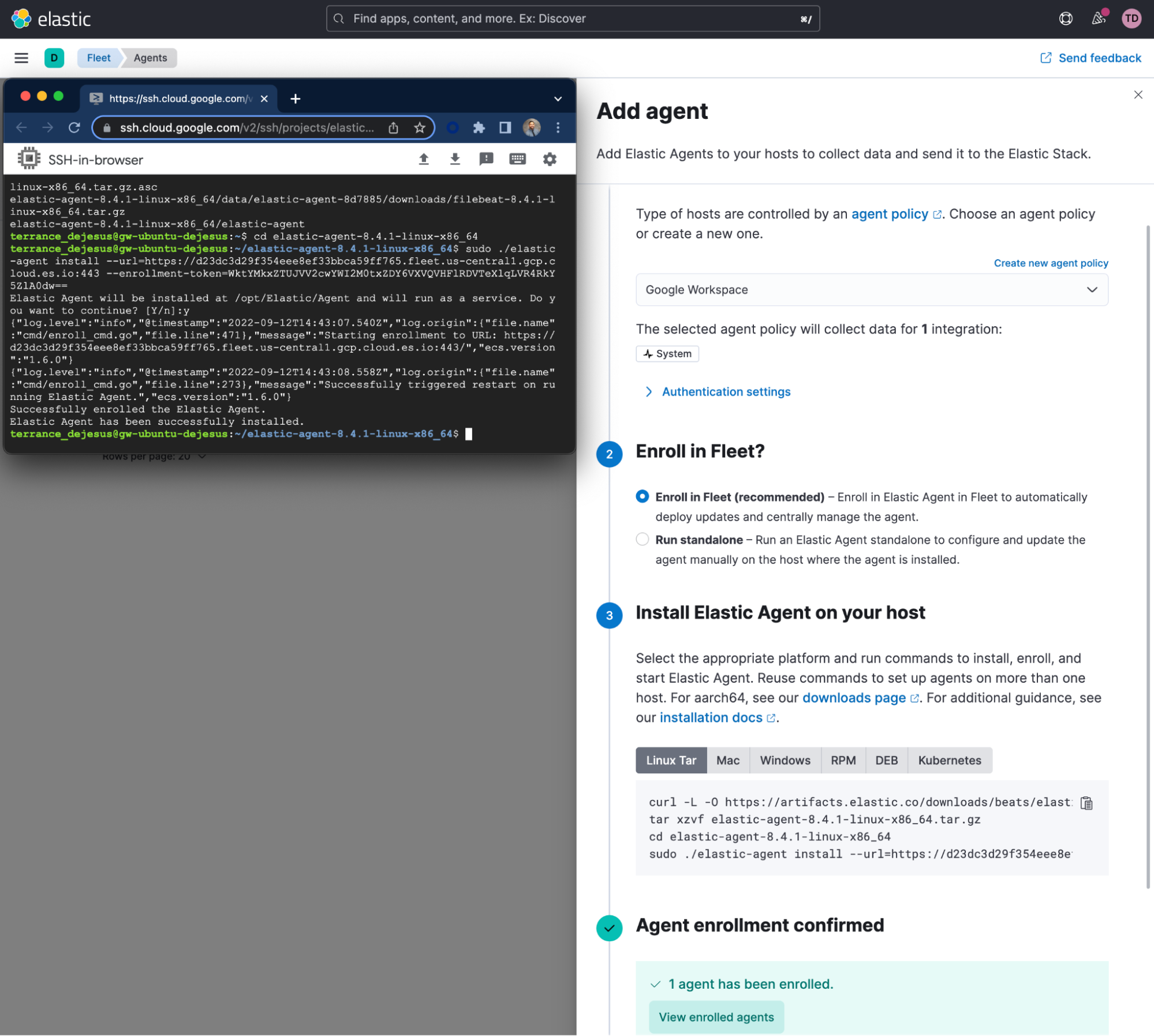Viewport: 1154px width, 1036px height.
Task: Go forward in SSH browser window
Action: click(x=48, y=128)
